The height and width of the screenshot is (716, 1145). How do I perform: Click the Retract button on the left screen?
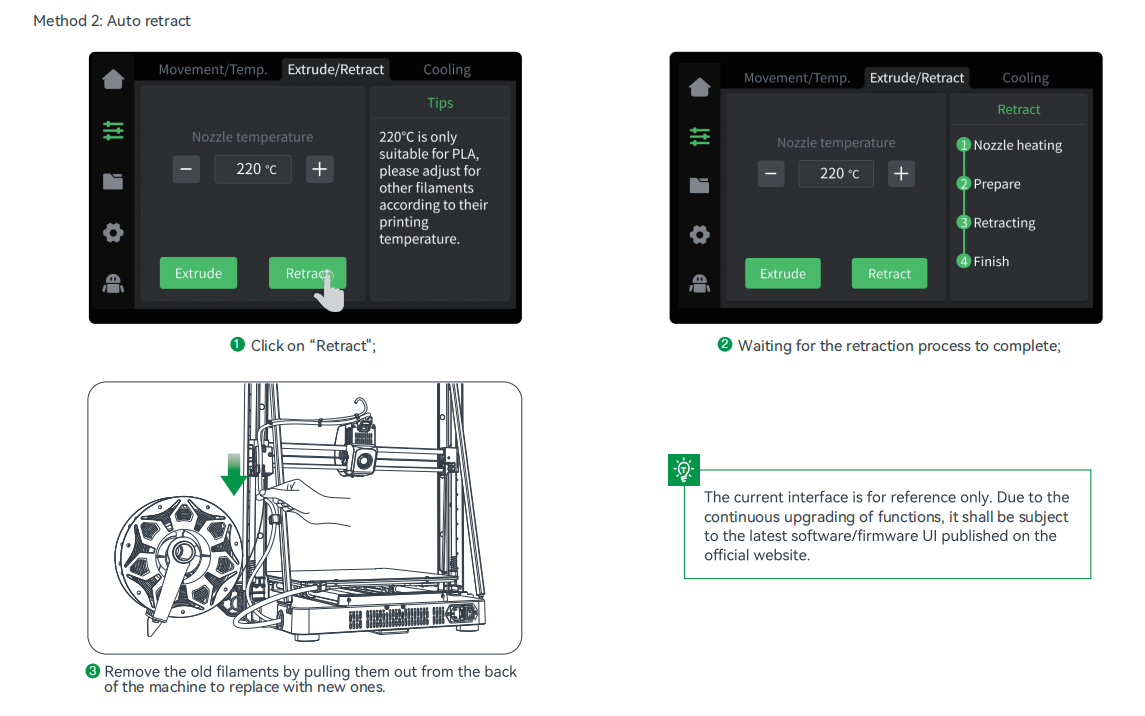pyautogui.click(x=307, y=272)
